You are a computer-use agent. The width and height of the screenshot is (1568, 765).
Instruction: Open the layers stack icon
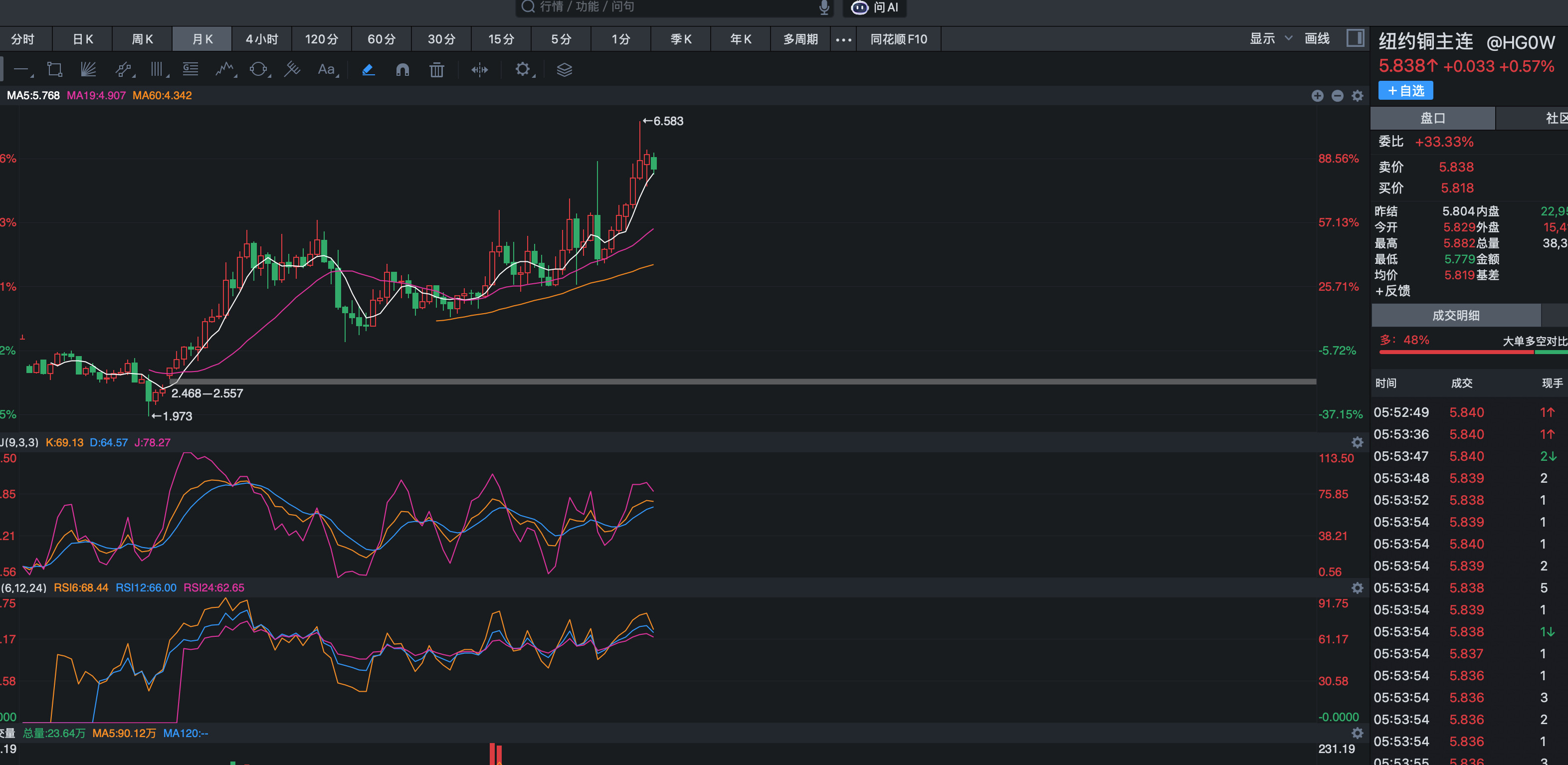pyautogui.click(x=564, y=69)
